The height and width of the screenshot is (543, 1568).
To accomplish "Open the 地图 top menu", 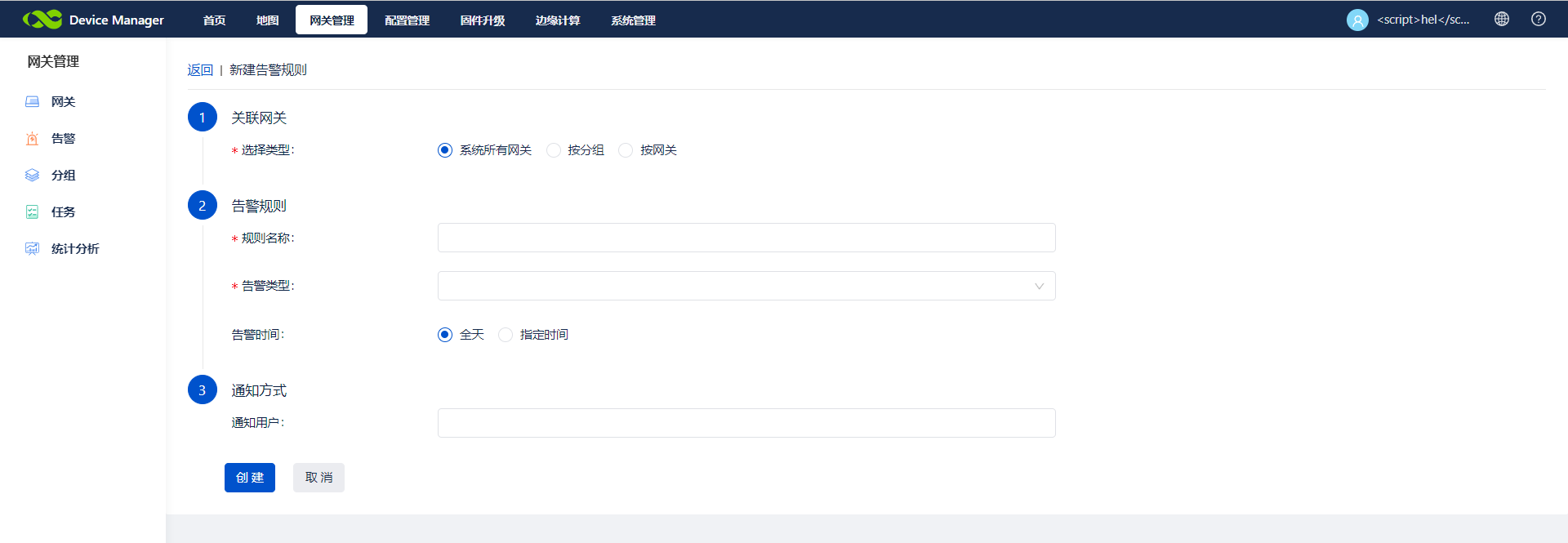I will pyautogui.click(x=267, y=20).
